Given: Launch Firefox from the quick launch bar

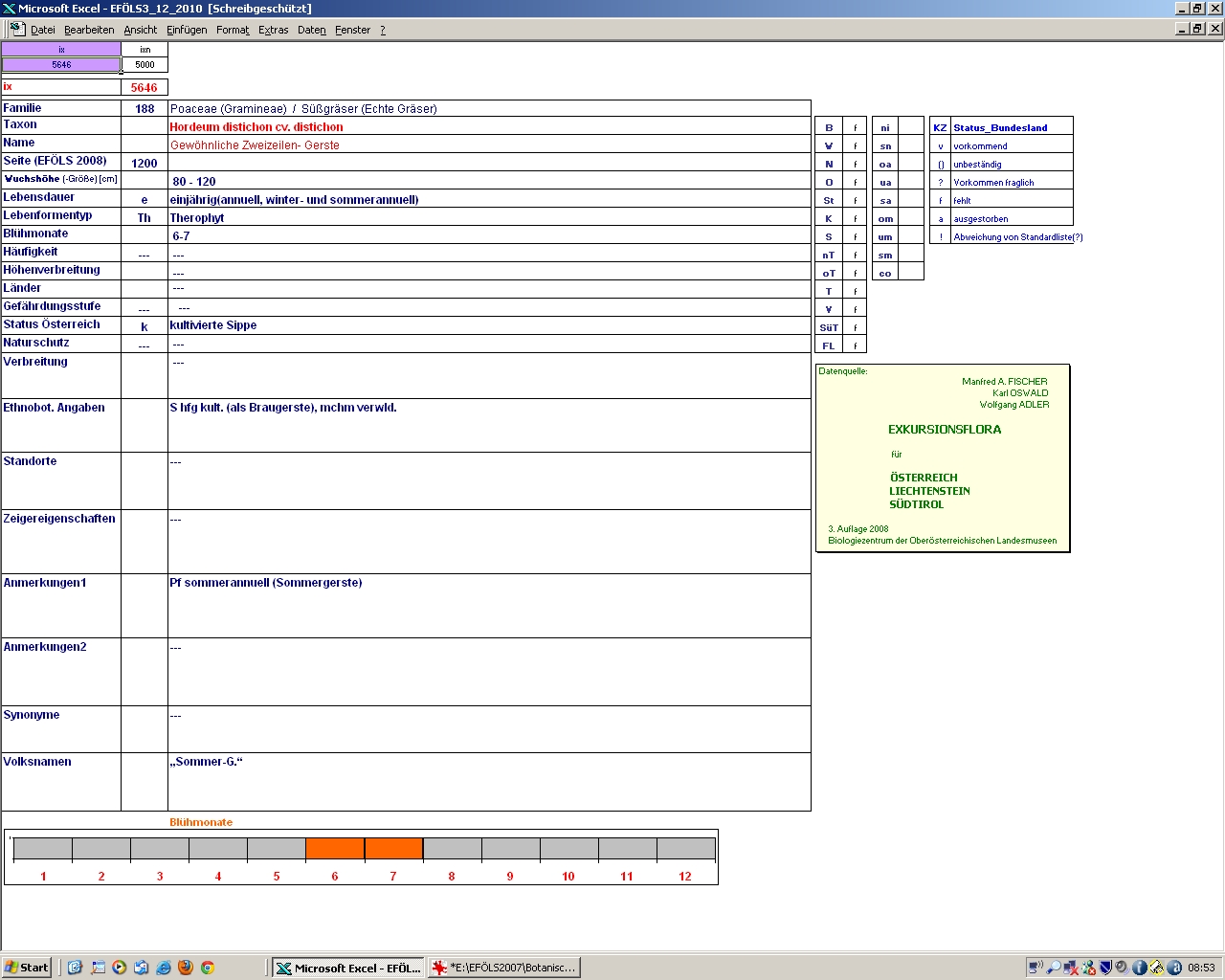Looking at the screenshot, I should point(186,968).
